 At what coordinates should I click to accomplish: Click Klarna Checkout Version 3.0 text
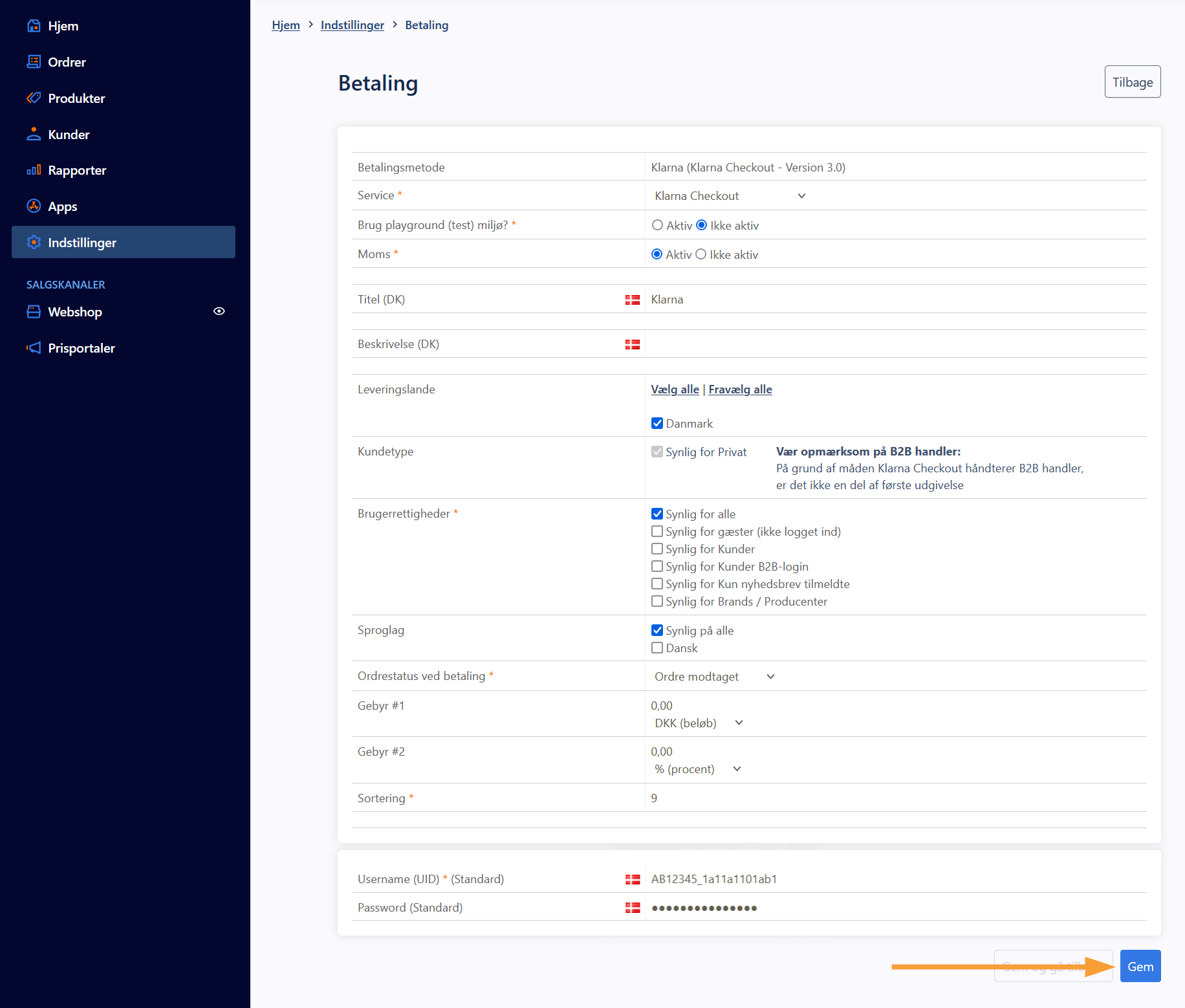748,167
